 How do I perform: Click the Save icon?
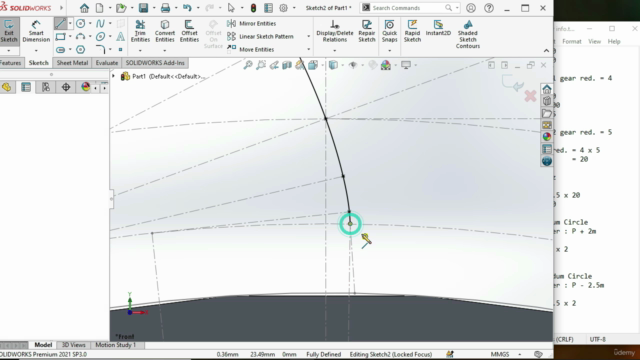coord(143,8)
